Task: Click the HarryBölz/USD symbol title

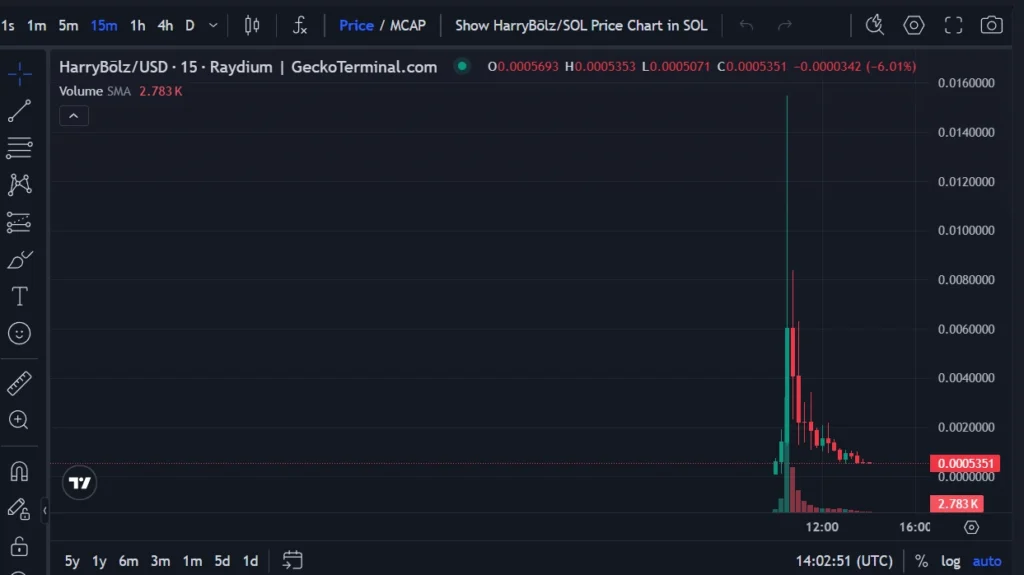Action: (248, 67)
